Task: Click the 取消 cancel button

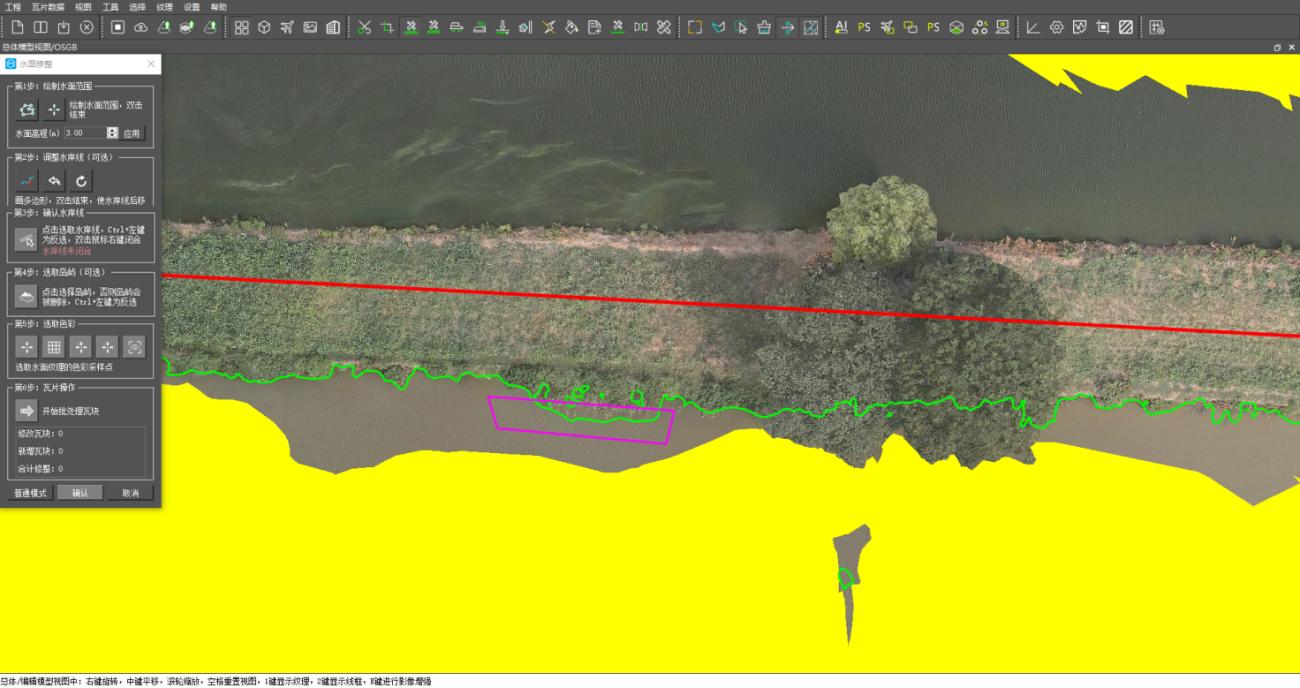Action: pos(130,493)
